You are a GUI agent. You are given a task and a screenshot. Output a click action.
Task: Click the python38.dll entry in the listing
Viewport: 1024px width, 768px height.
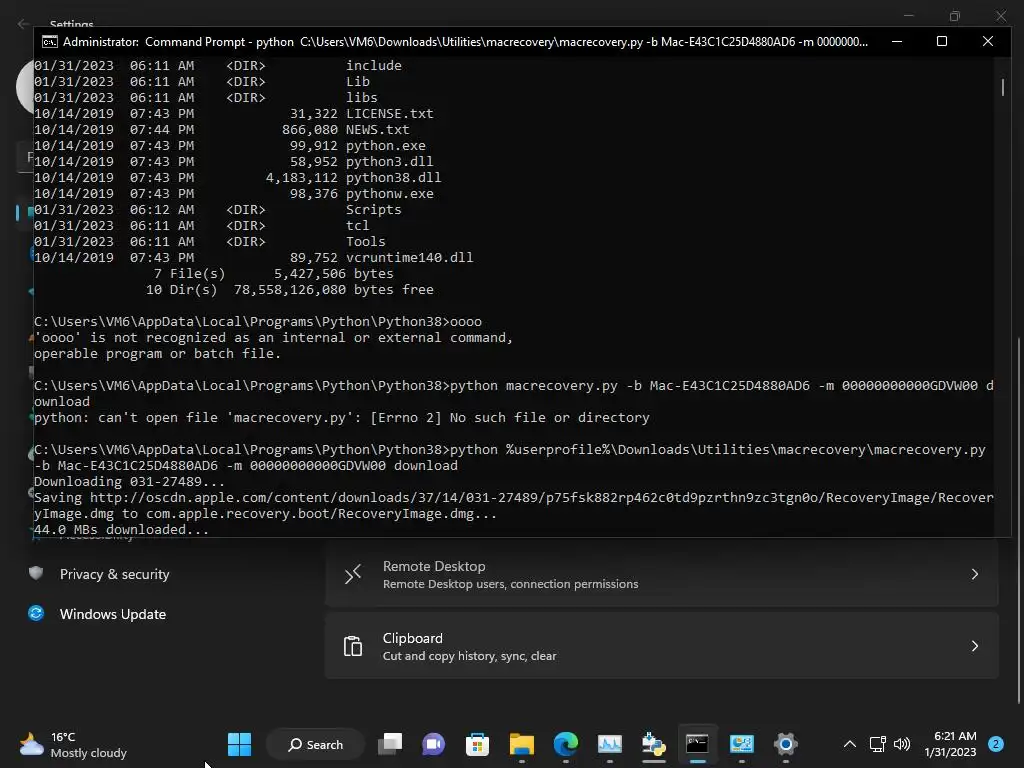coord(393,178)
